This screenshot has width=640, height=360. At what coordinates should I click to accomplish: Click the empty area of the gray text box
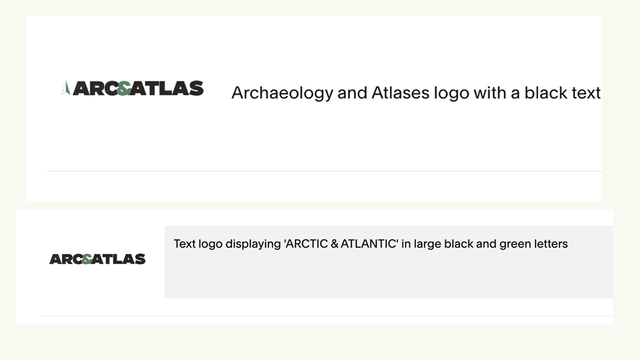(389, 276)
